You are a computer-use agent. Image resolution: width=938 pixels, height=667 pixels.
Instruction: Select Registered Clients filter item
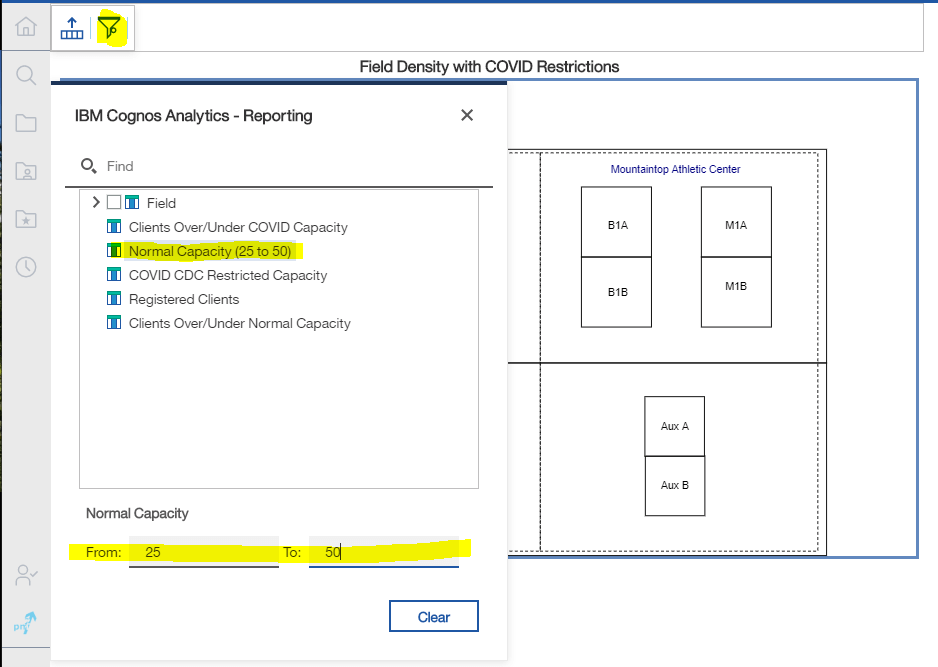tap(184, 299)
